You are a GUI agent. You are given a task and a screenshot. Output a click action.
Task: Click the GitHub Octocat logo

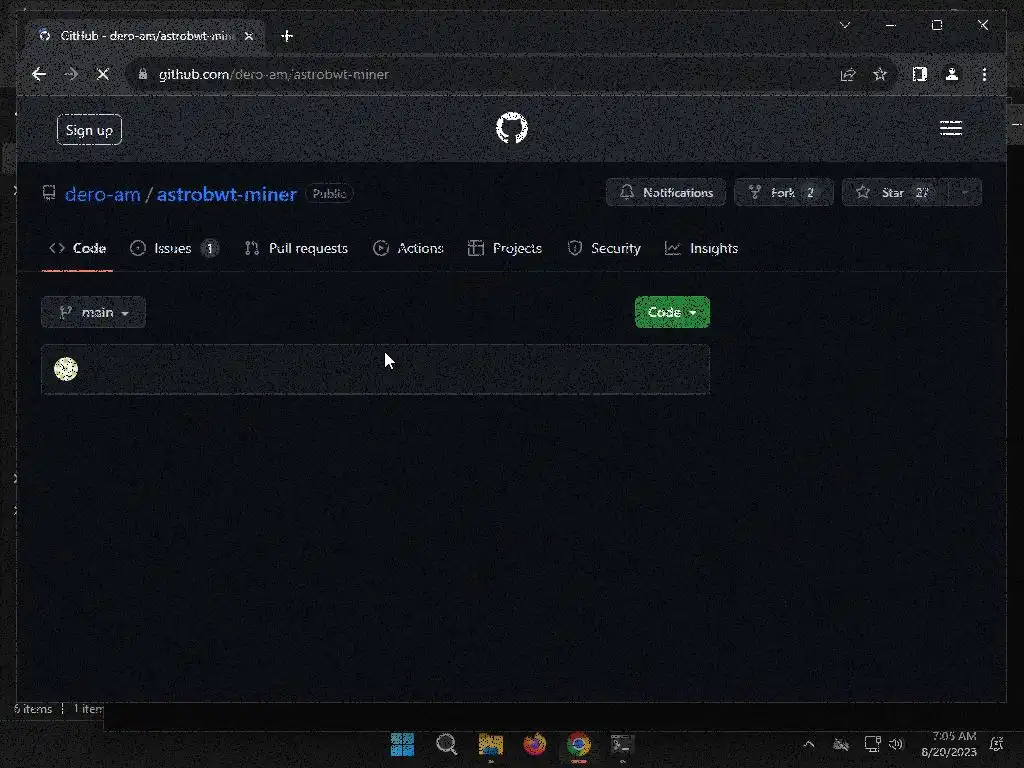tap(511, 128)
